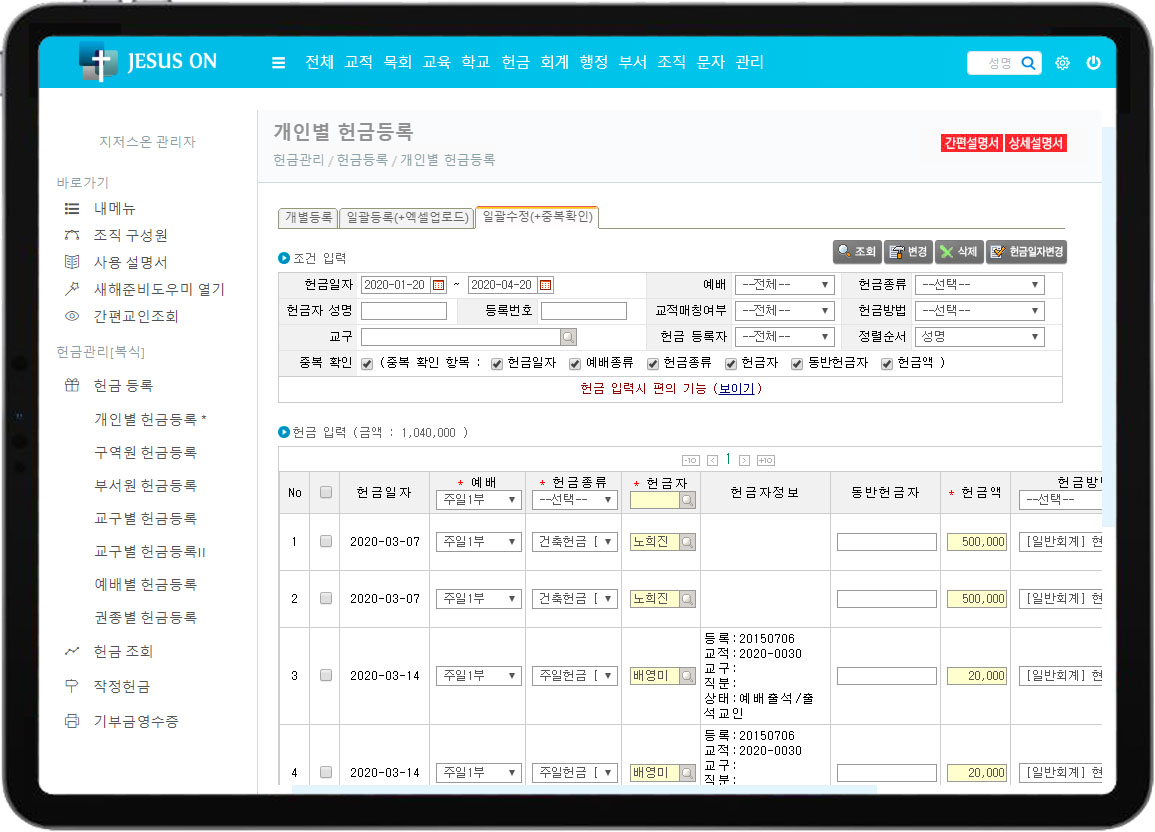The width and height of the screenshot is (1155, 832).
Task: Click the settings gear icon
Action: coord(1062,63)
